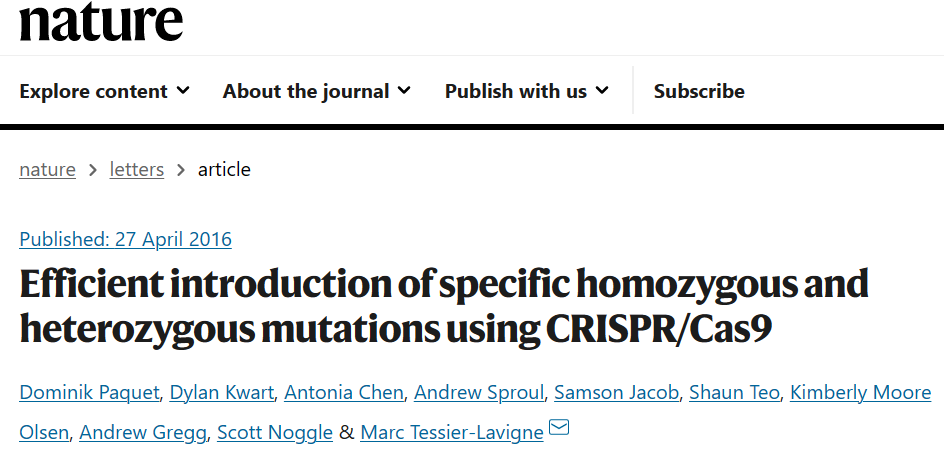The height and width of the screenshot is (463, 944).
Task: Click the Published: 27 April 2016 link
Action: [125, 239]
